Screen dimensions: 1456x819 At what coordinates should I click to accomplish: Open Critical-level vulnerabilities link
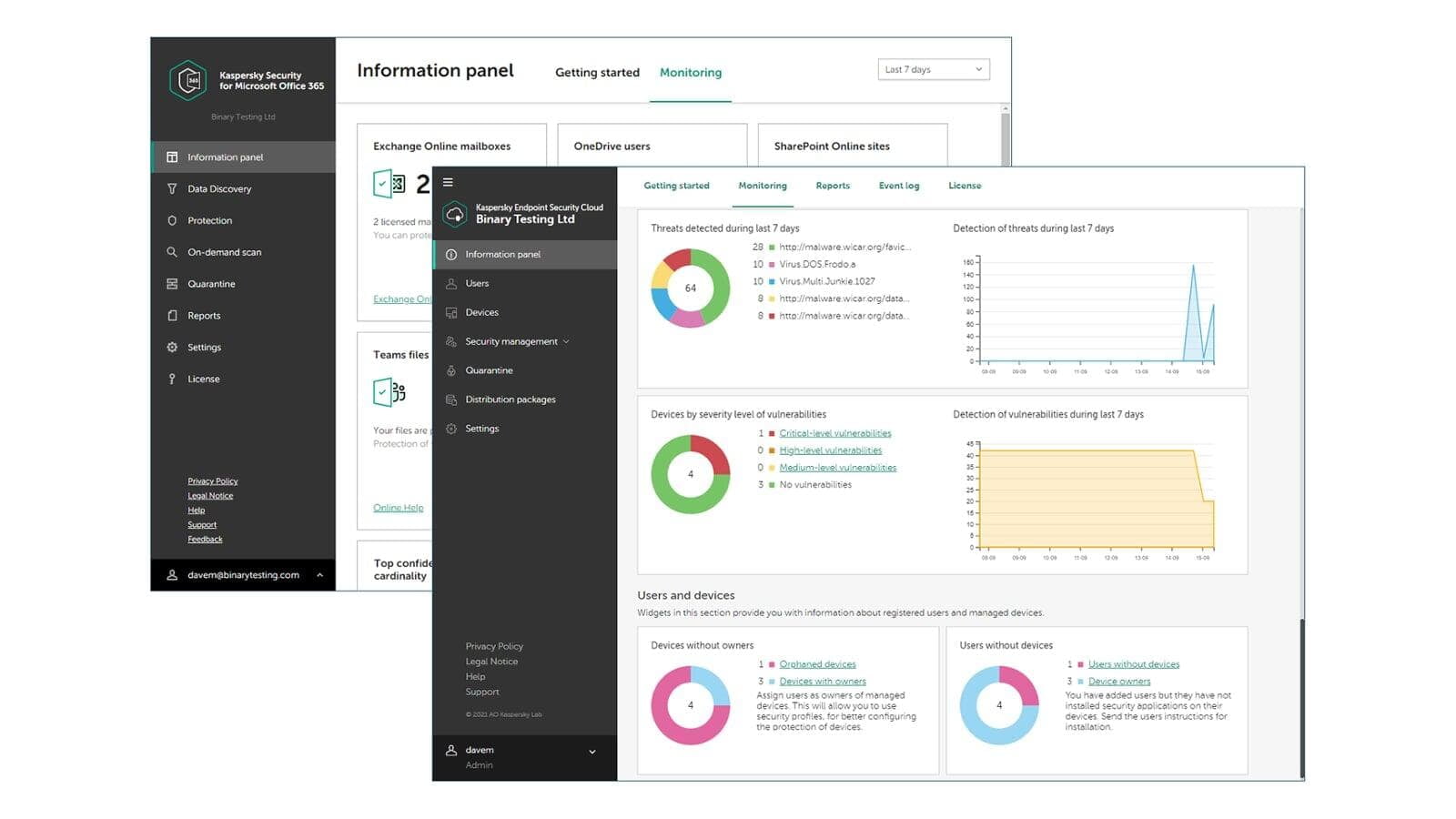(835, 434)
